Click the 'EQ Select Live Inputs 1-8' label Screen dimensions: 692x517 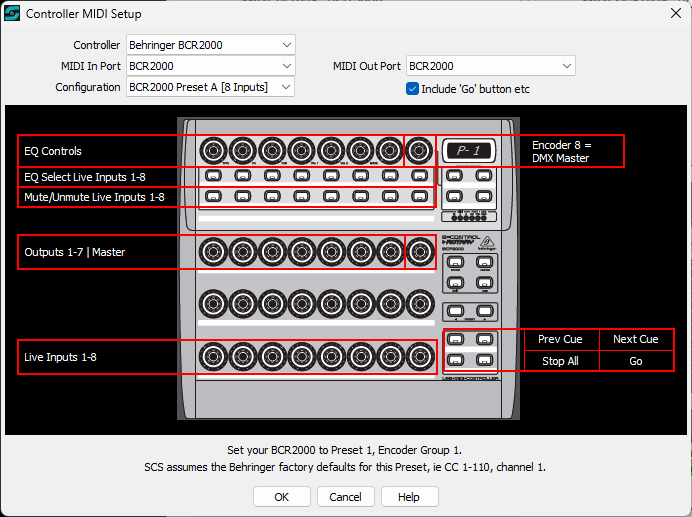point(85,177)
